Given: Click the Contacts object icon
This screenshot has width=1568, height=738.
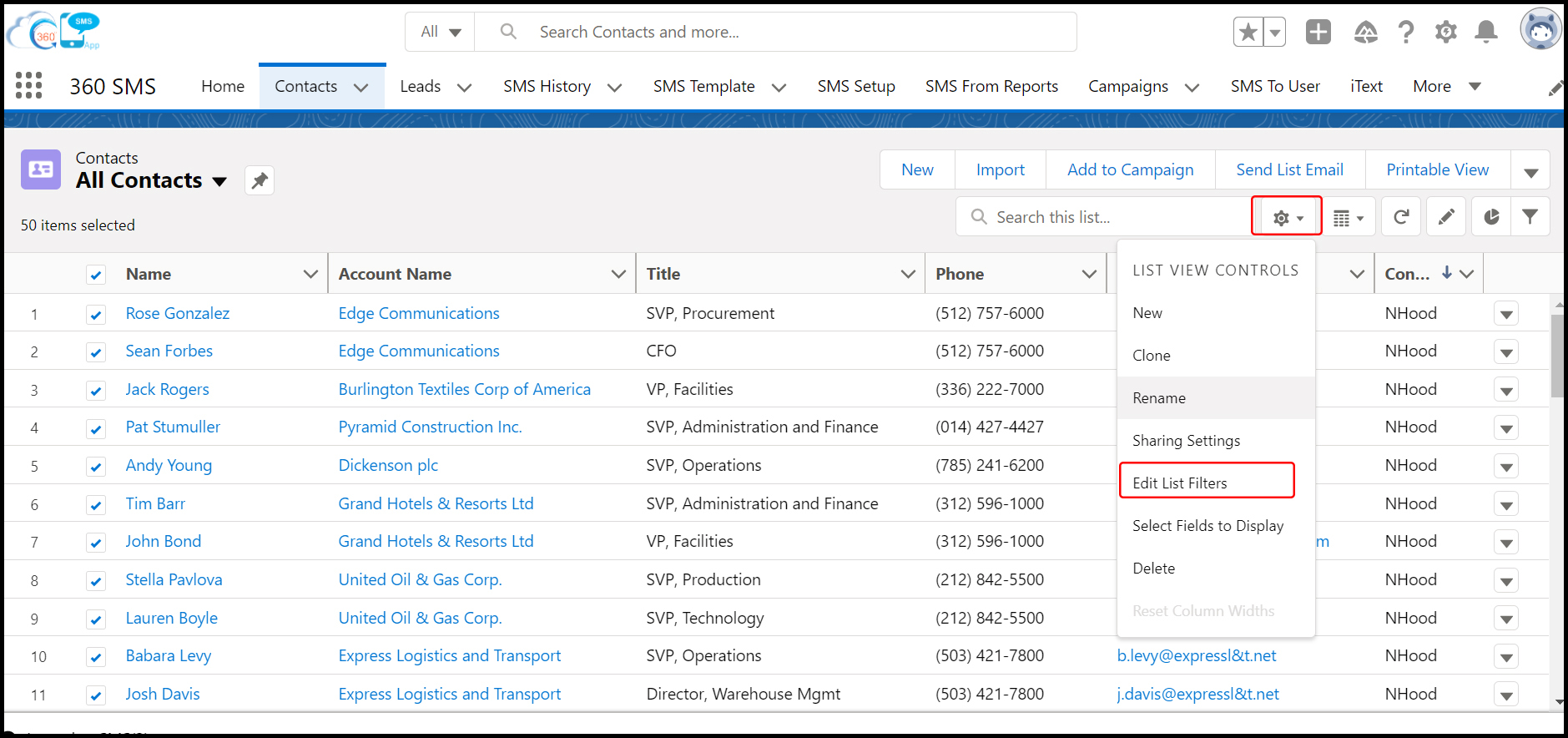Looking at the screenshot, I should (41, 169).
